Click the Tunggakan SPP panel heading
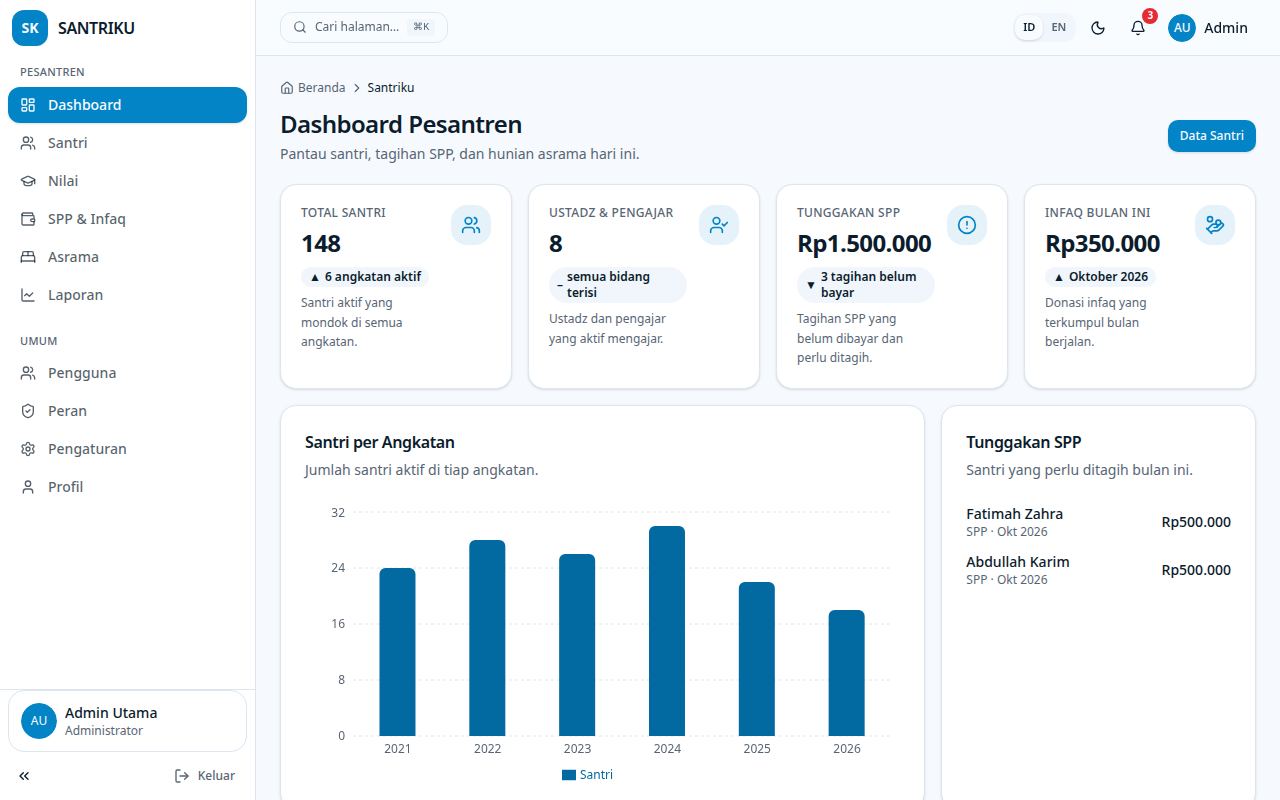Viewport: 1280px width, 800px height. (x=1024, y=442)
